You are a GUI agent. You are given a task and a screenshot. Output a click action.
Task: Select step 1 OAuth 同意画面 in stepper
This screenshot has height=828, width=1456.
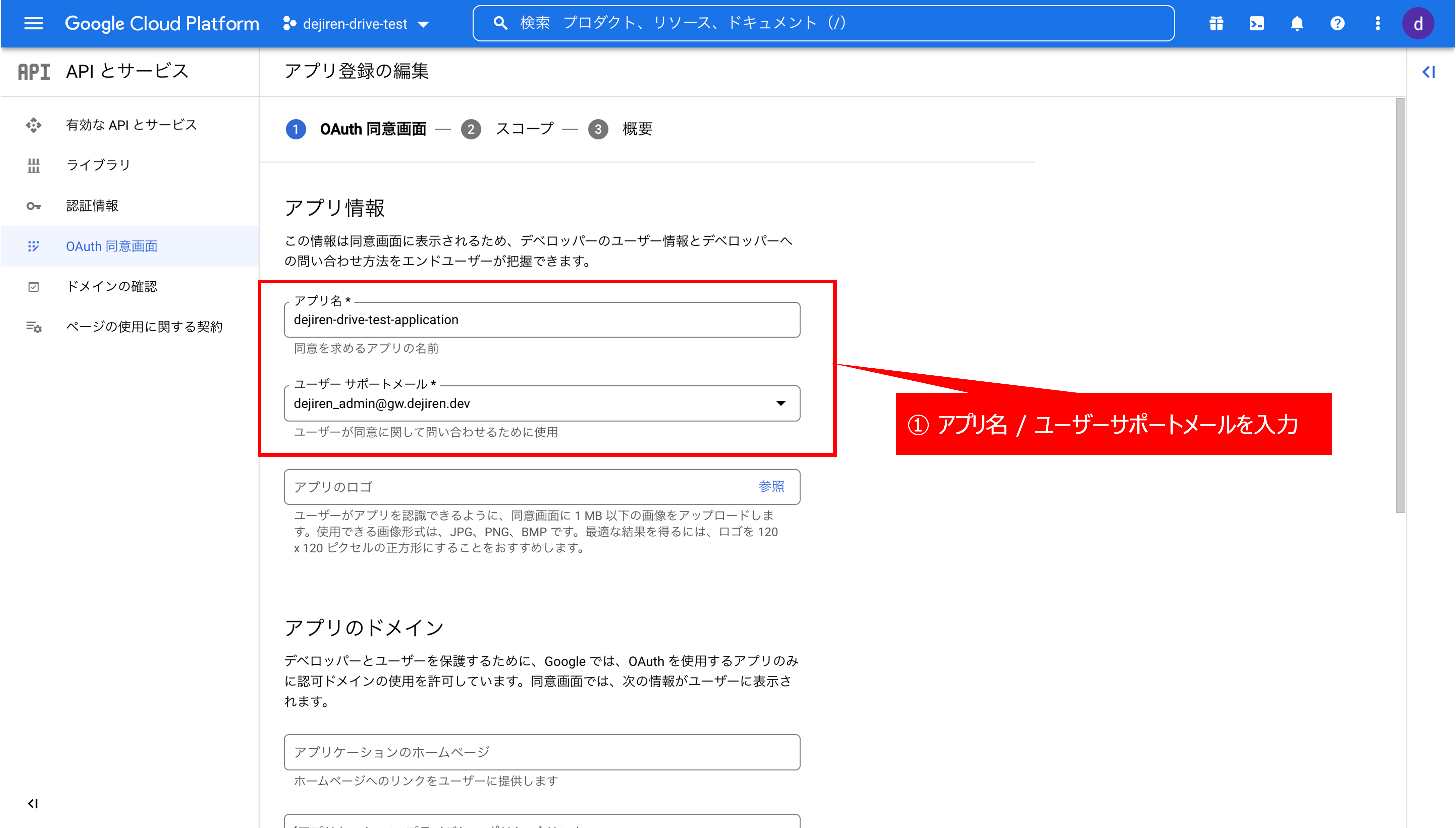(356, 129)
